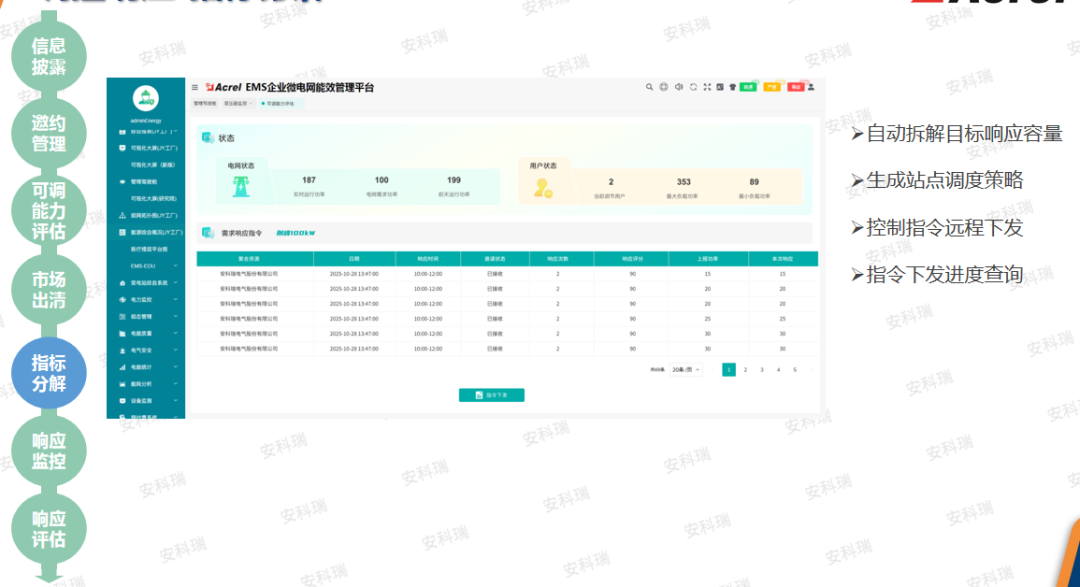The width and height of the screenshot is (1080, 587).
Task: Click the 187 real-time power value
Action: [309, 180]
